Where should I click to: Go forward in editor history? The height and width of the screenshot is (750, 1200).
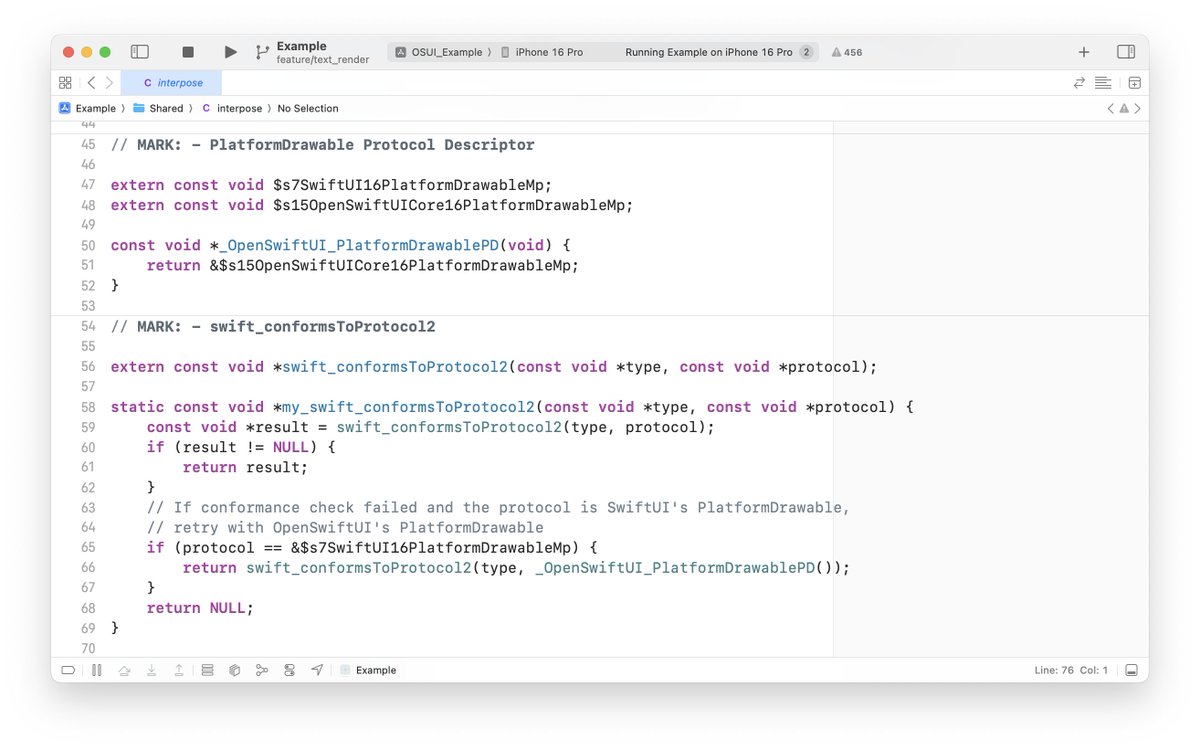(109, 83)
